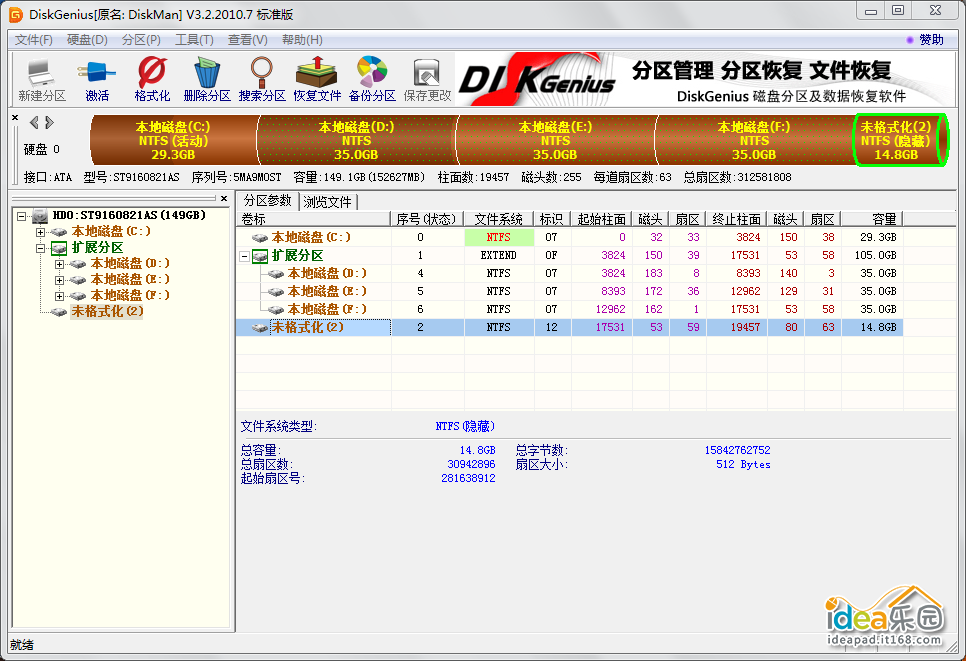The image size is (966, 661).
Task: Switch to the 浏览文件 tab
Action: (327, 202)
